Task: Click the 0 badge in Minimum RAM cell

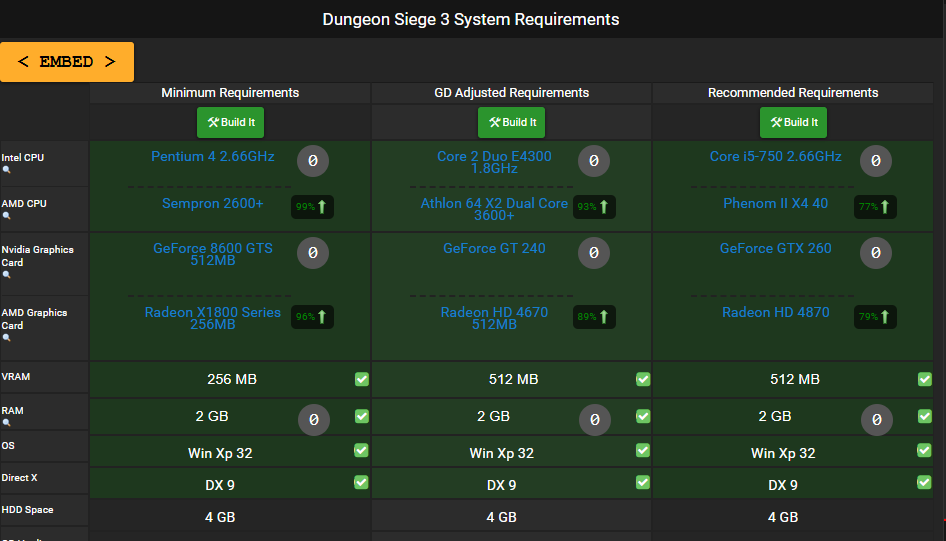Action: coord(314,420)
